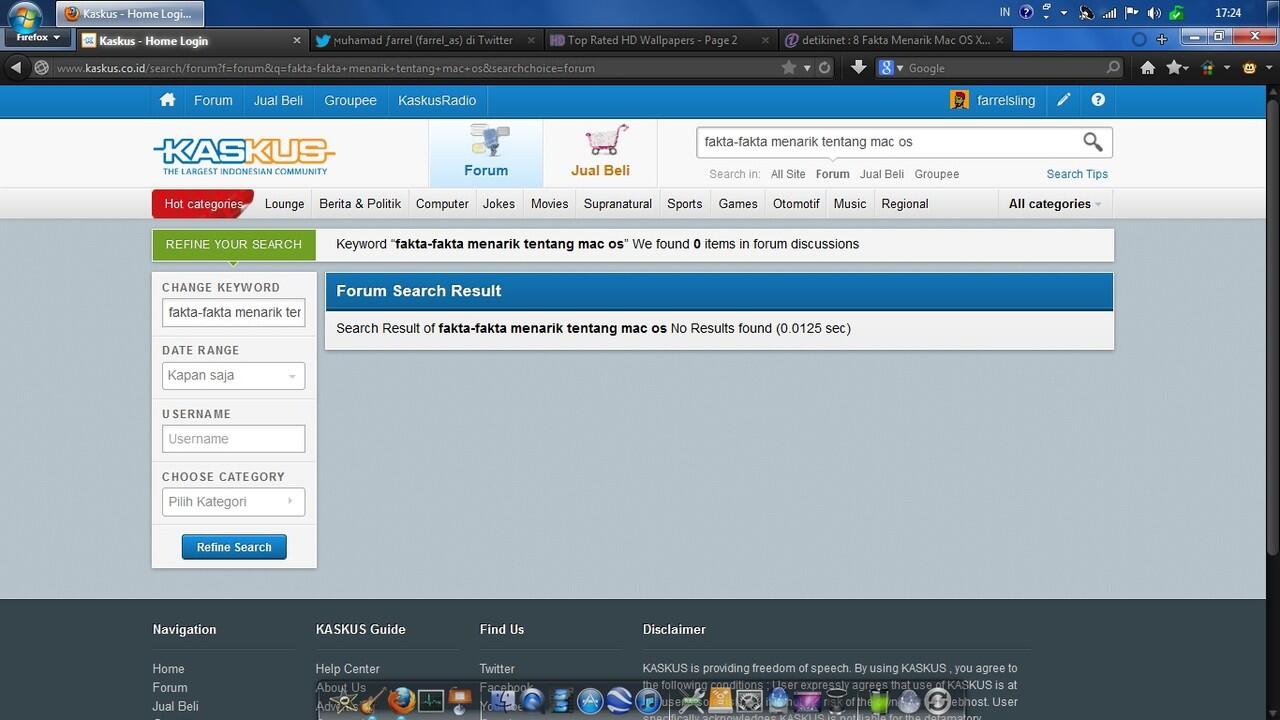The height and width of the screenshot is (720, 1280).
Task: Click the farrelsling username link
Action: click(1006, 100)
